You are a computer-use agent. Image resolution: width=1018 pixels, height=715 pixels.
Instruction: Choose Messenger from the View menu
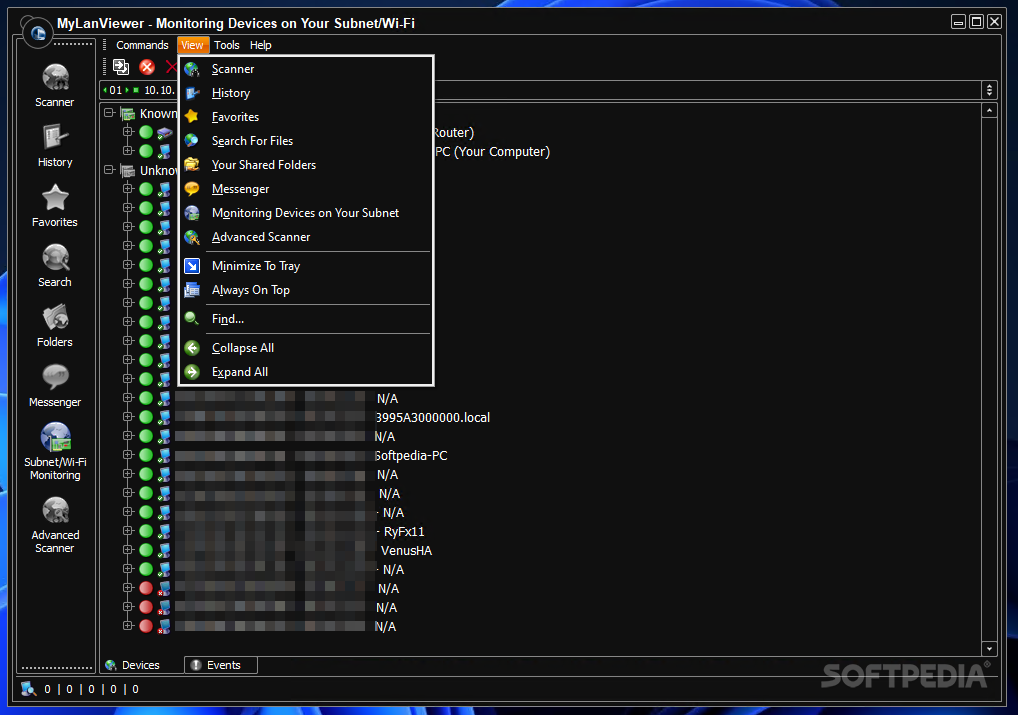305,189
